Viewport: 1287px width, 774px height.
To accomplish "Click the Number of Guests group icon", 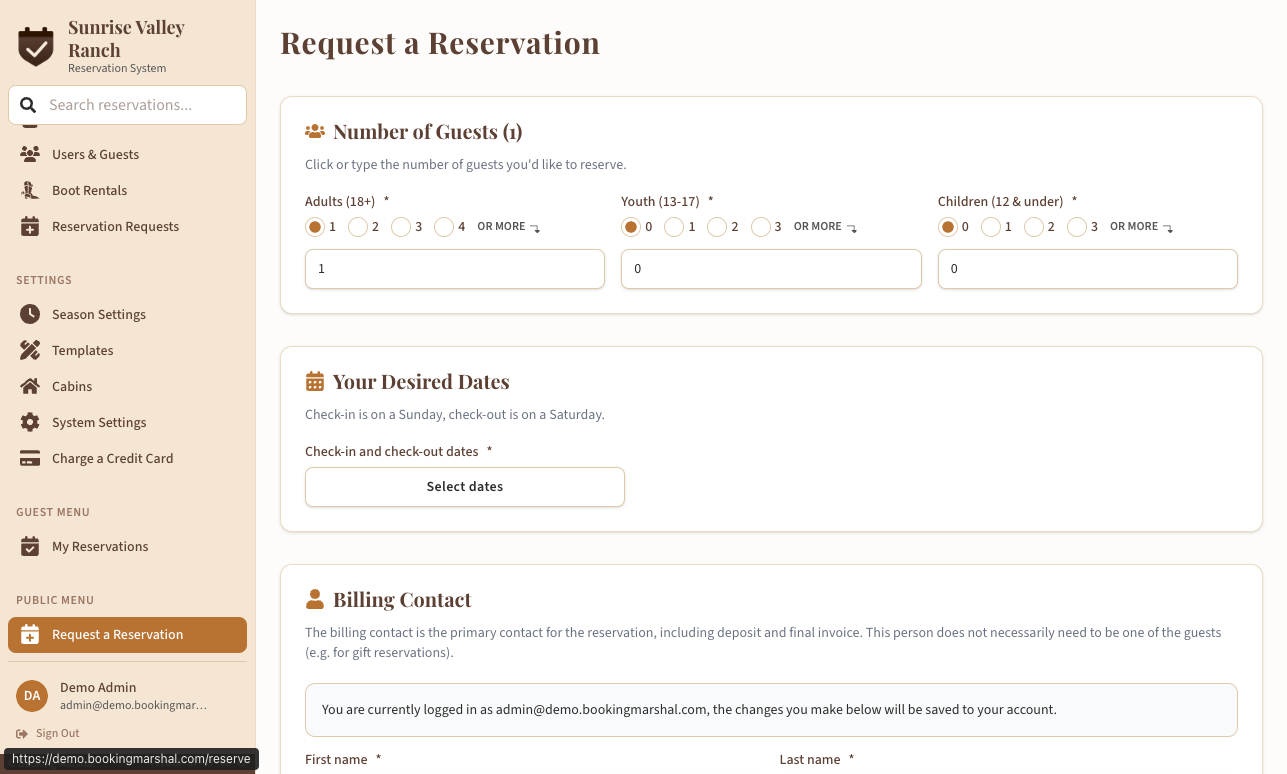I will coord(315,131).
